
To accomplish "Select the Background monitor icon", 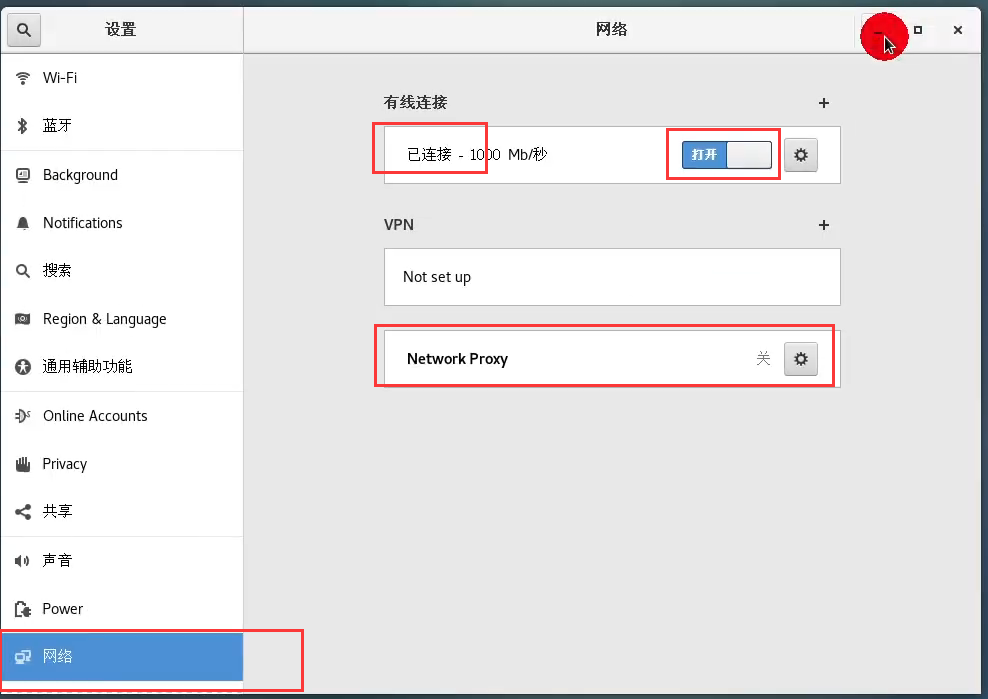I will 23,175.
